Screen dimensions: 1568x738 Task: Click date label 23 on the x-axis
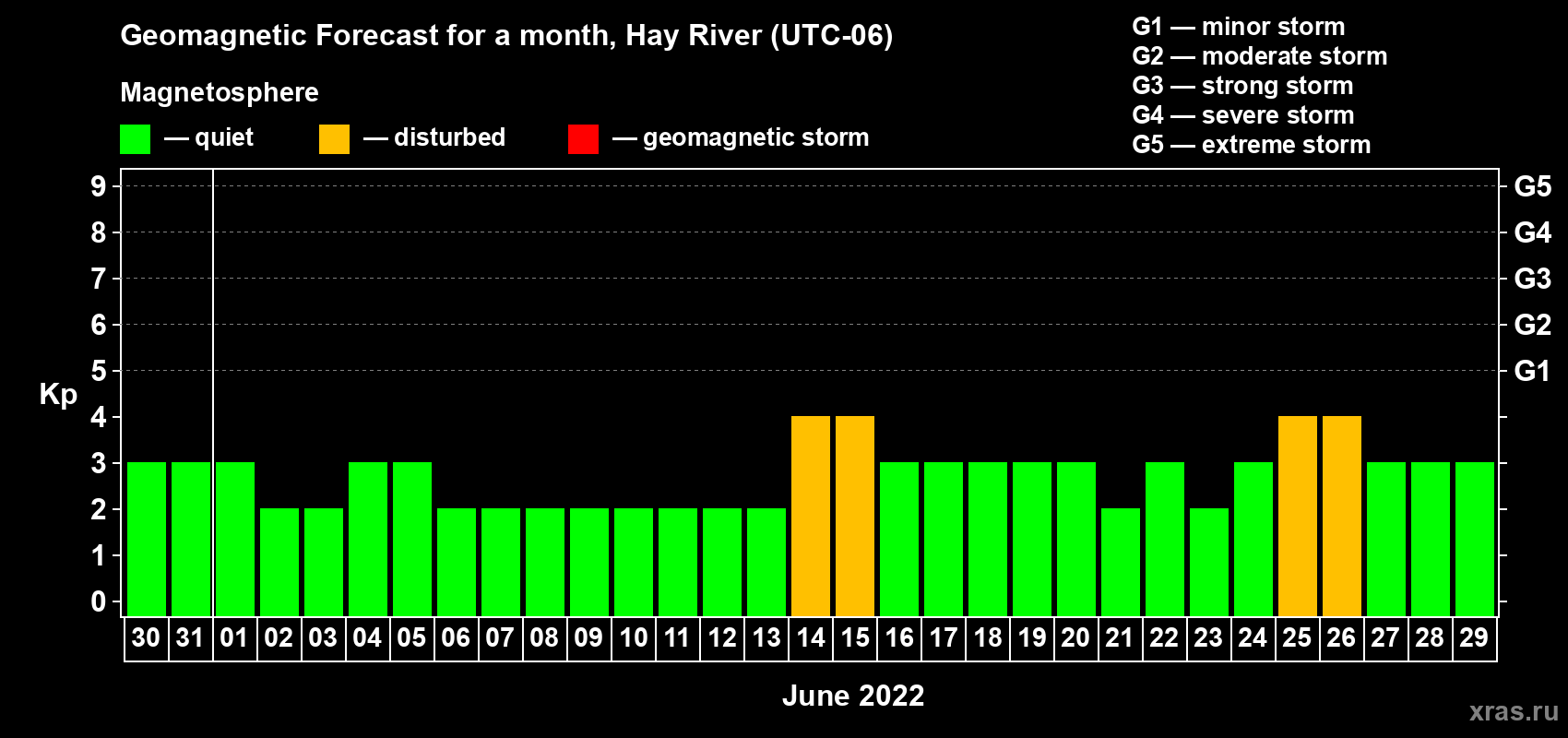1208,637
